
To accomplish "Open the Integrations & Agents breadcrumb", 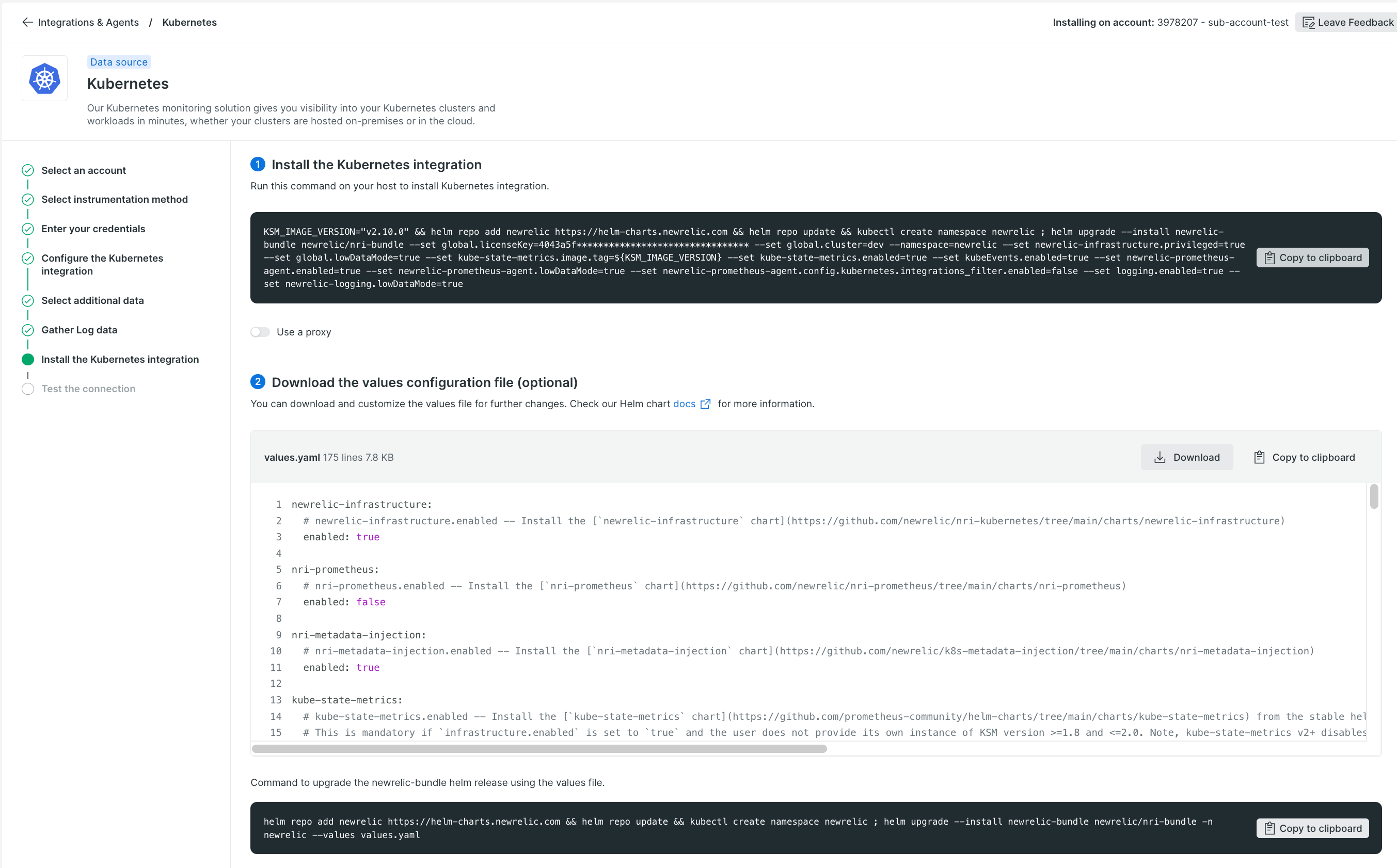I will click(x=88, y=22).
